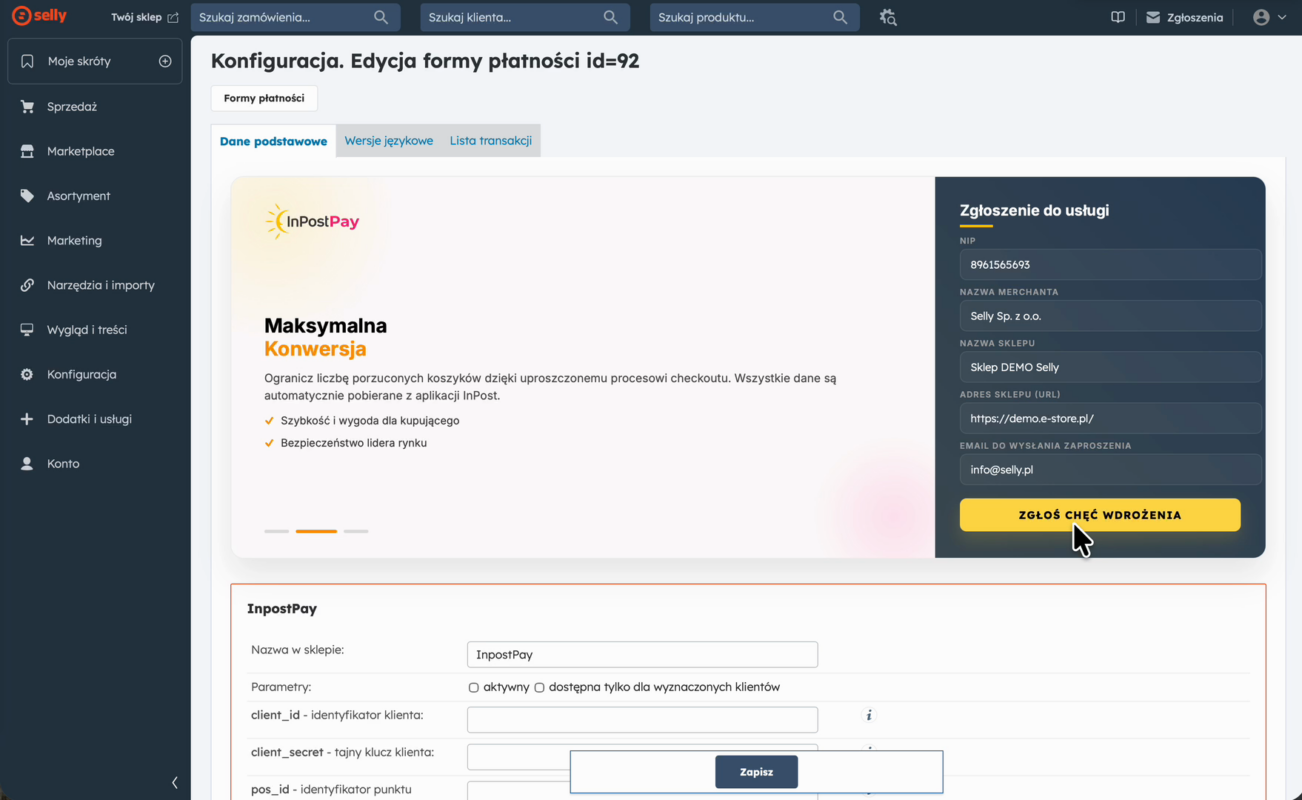This screenshot has width=1302, height=800.
Task: Focus the Szukaj produktu search field
Action: point(754,17)
